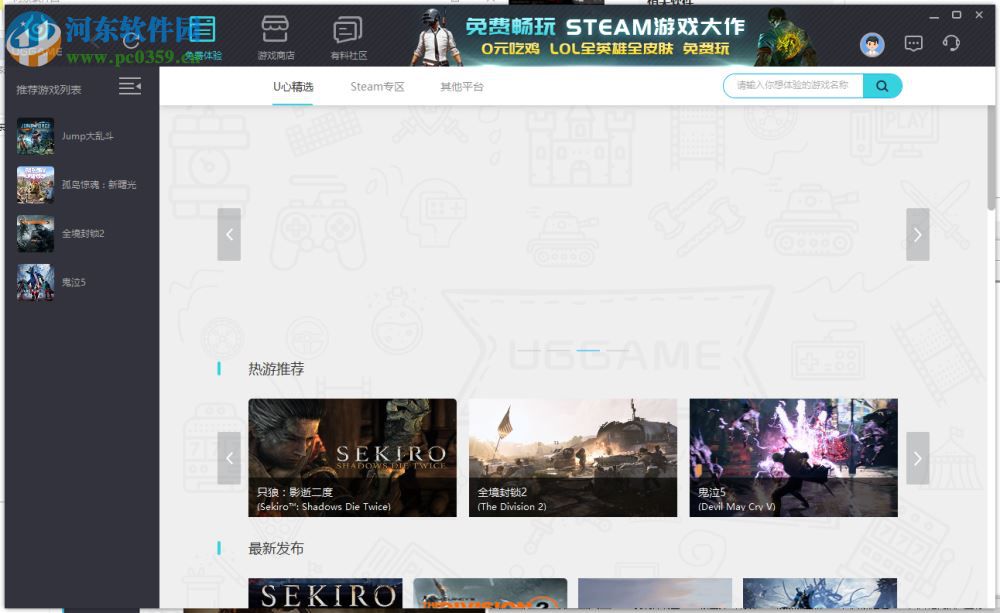Open the user avatar profile
Viewport: 1000px width, 613px height.
coord(872,45)
